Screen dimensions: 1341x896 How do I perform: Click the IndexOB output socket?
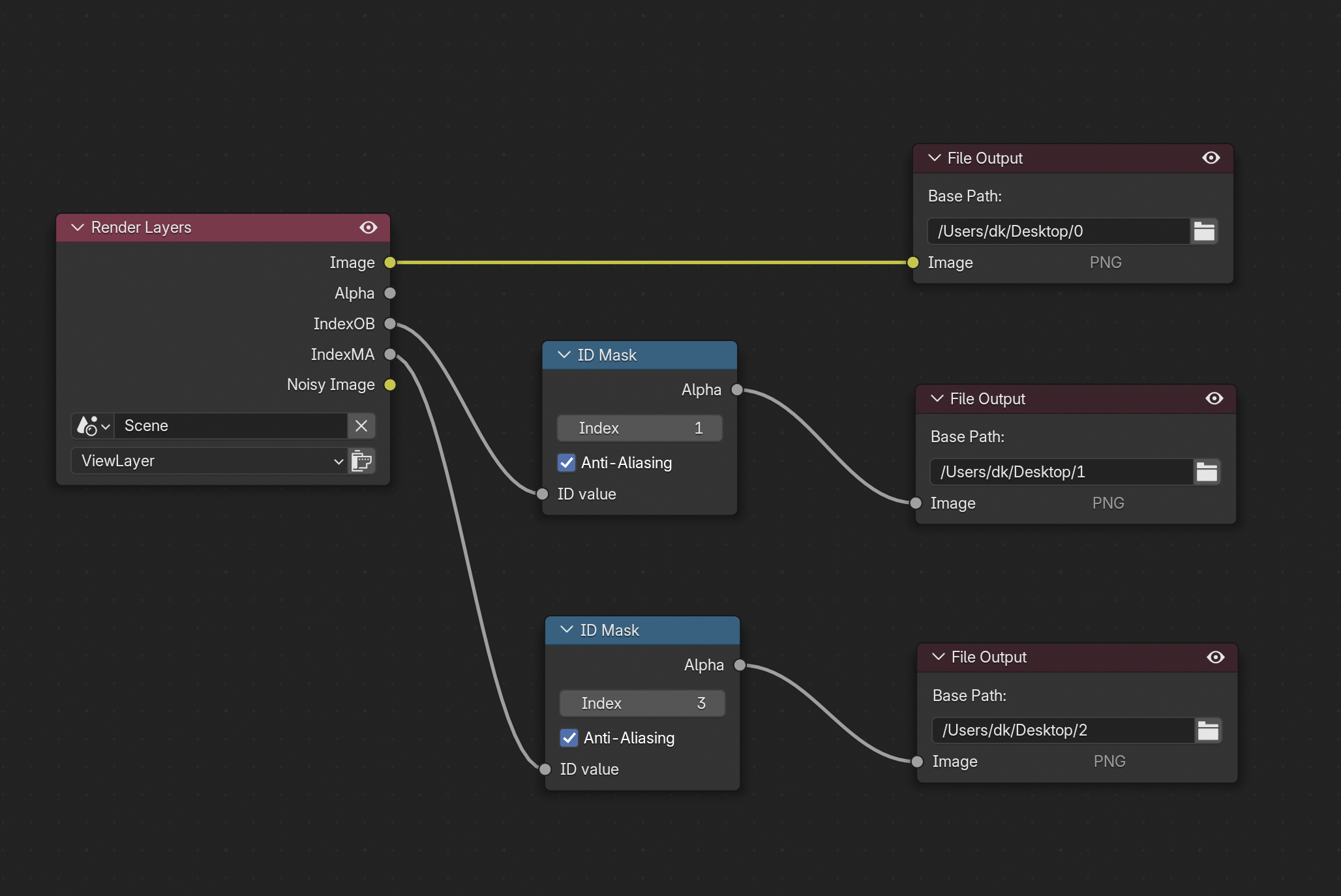coord(390,324)
